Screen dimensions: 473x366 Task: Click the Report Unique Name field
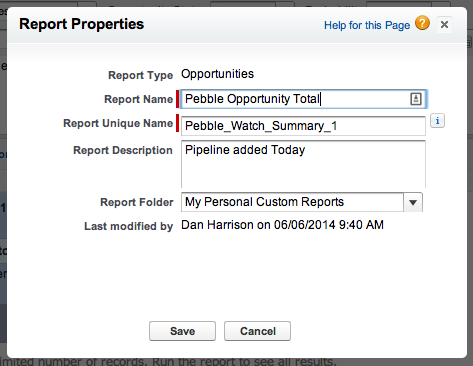(x=303, y=126)
